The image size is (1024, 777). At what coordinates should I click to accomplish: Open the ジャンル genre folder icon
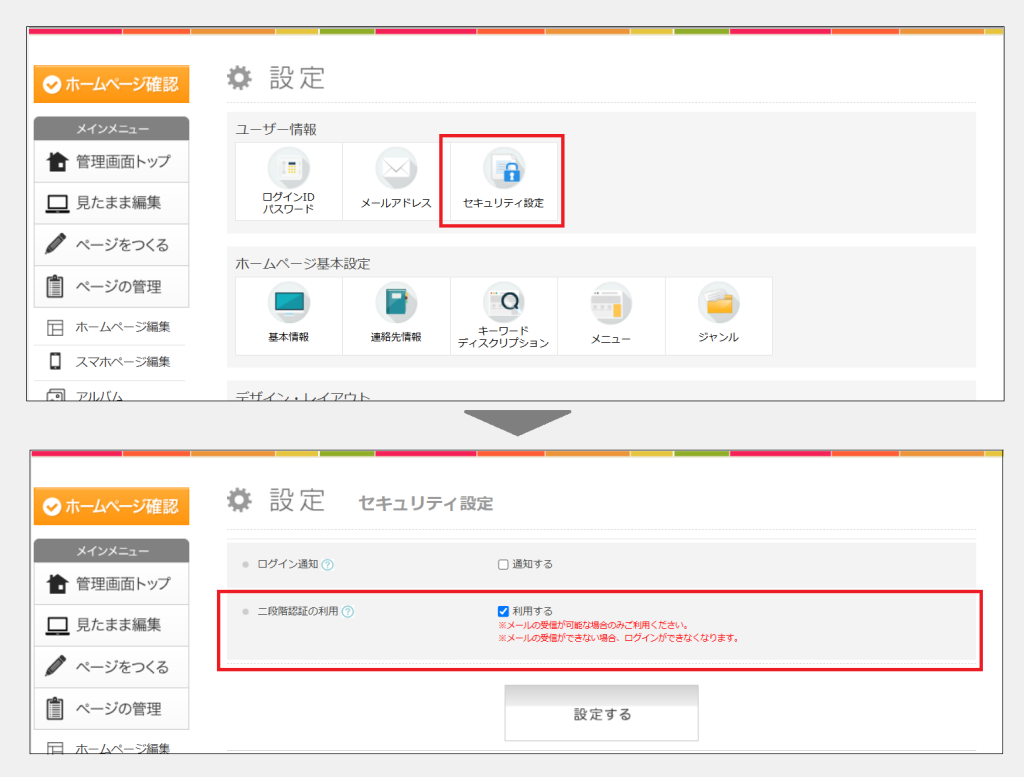pos(718,315)
